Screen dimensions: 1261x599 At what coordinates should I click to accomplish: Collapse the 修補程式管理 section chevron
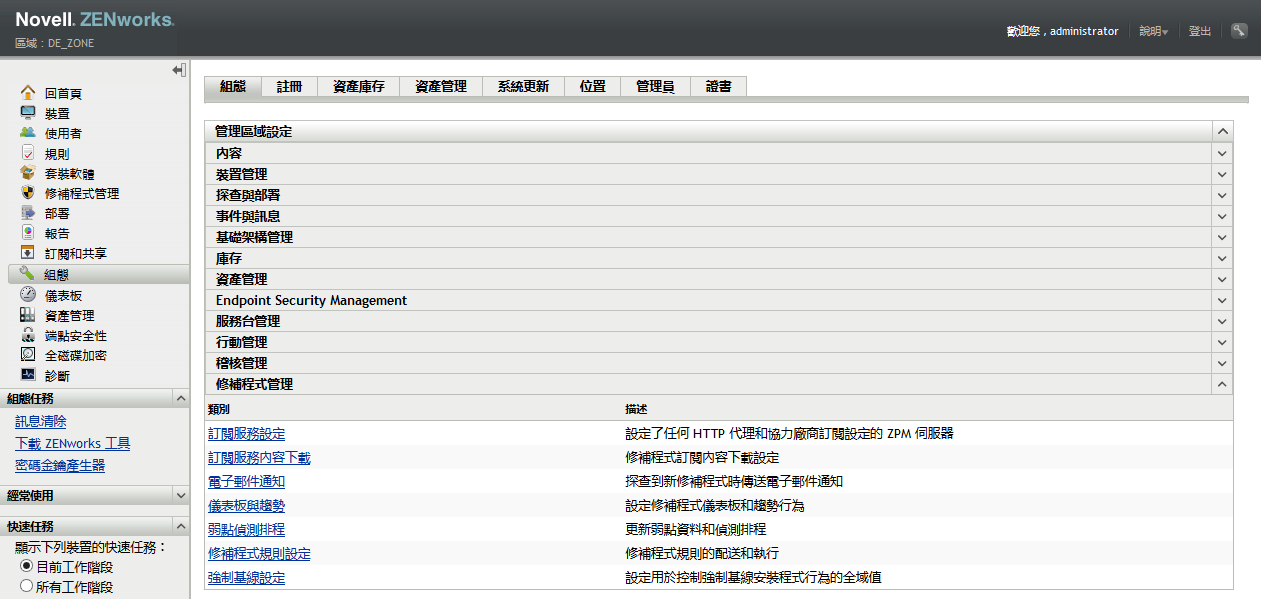[1222, 384]
